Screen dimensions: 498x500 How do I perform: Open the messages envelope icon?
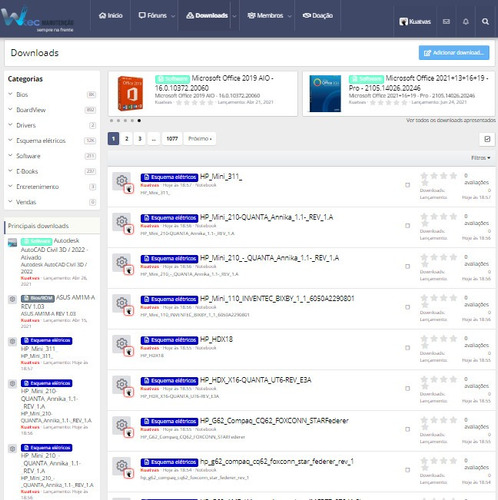446,22
